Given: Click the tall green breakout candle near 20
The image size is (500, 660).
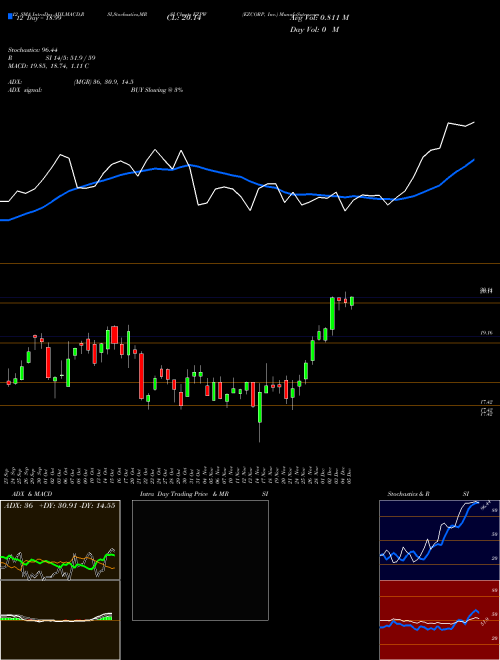Looking at the screenshot, I should 332,314.
